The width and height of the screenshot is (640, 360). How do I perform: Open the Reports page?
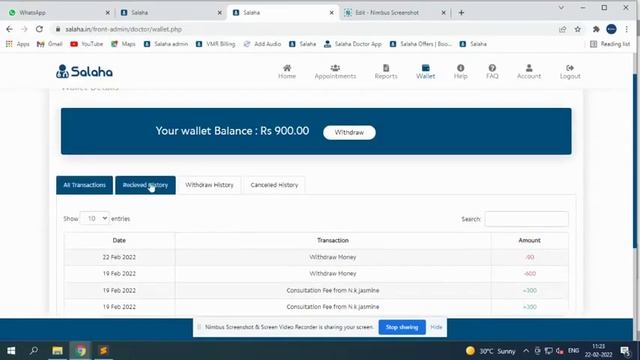pyautogui.click(x=386, y=71)
